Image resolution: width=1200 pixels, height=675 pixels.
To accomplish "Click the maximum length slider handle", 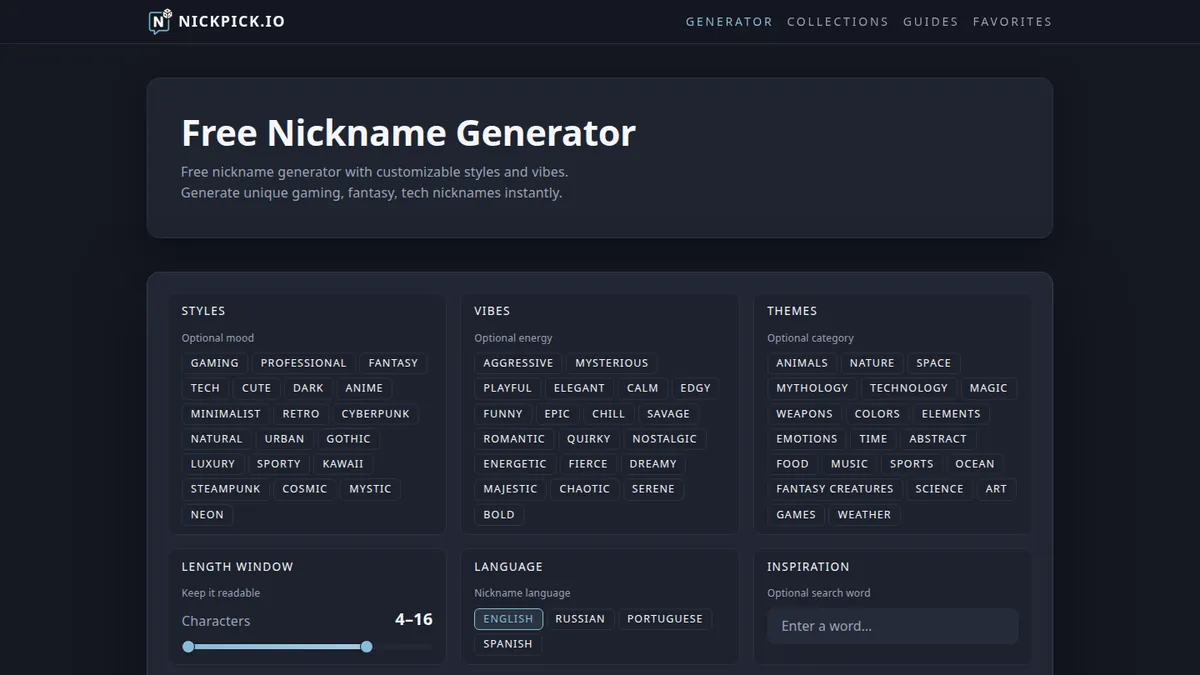I will pyautogui.click(x=366, y=647).
